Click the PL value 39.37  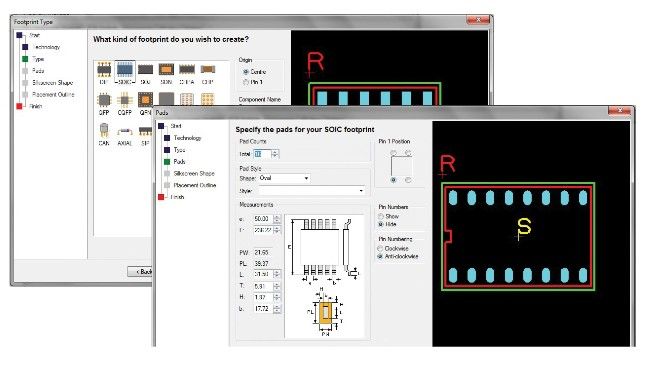tap(261, 264)
